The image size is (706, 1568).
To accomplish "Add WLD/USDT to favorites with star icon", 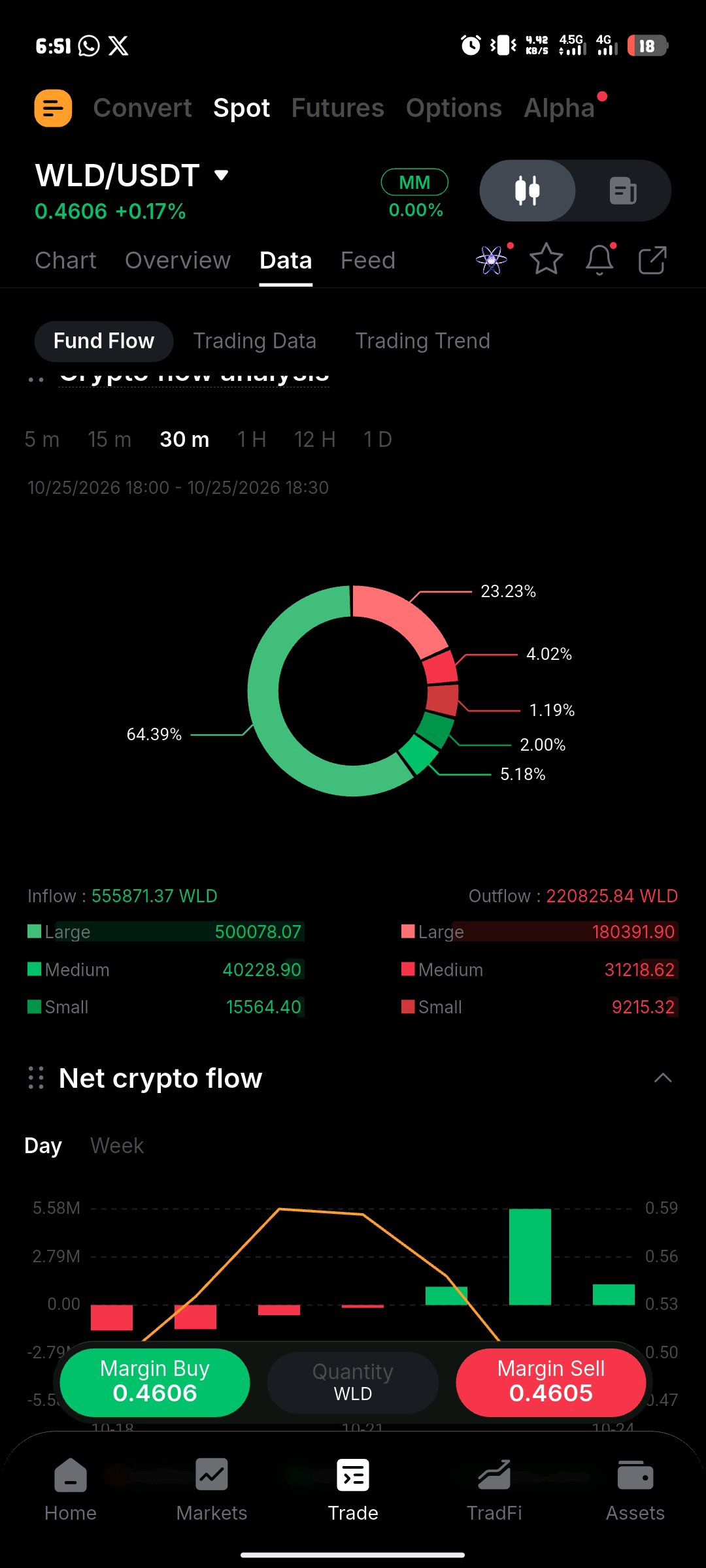I will [x=546, y=260].
